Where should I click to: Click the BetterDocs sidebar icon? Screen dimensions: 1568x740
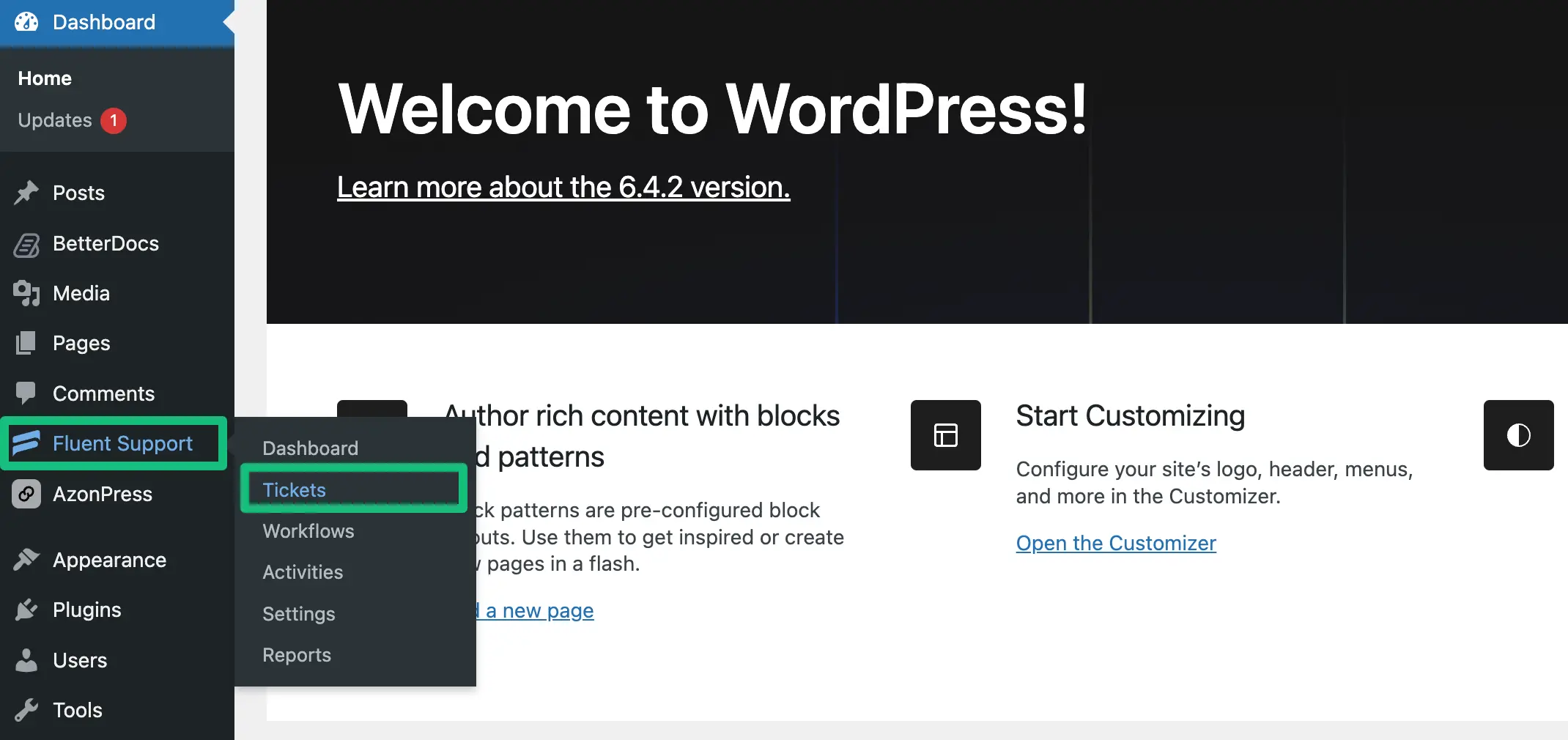point(26,244)
